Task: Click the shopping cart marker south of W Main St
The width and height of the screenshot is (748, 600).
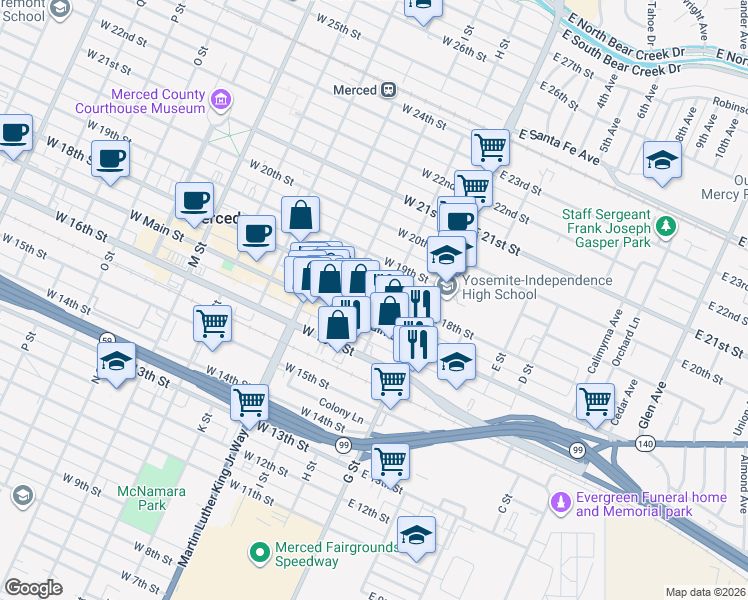Action: 212,328
